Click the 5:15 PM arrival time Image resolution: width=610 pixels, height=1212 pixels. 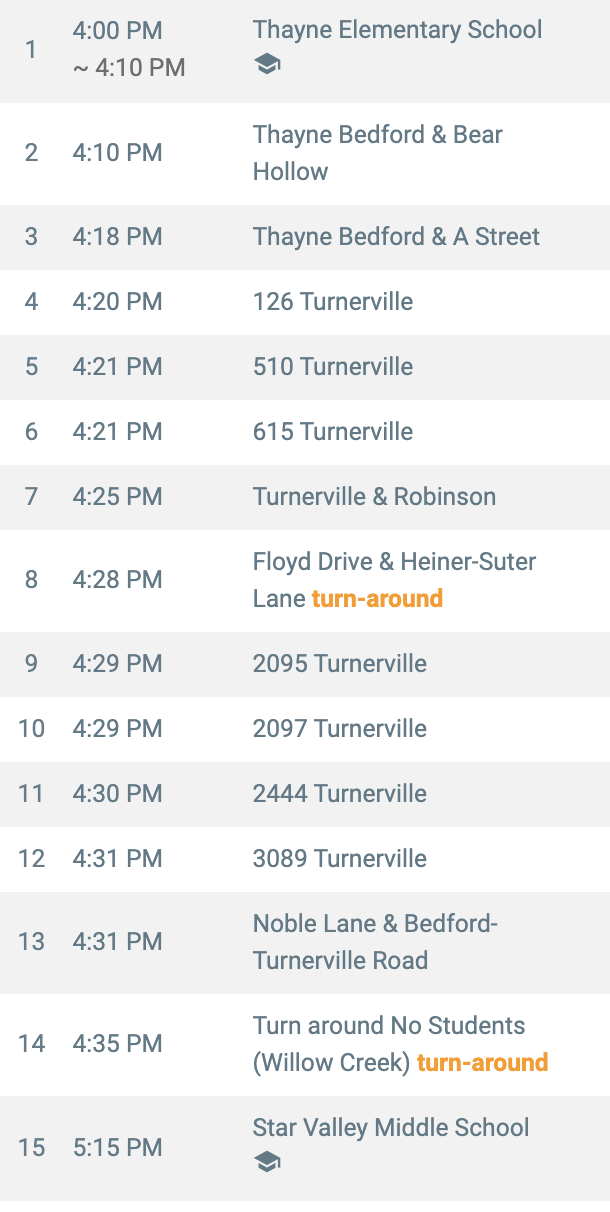click(x=117, y=1147)
